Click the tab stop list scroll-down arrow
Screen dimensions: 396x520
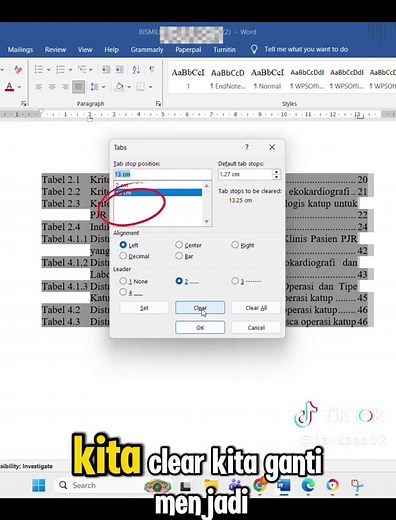coord(207,222)
